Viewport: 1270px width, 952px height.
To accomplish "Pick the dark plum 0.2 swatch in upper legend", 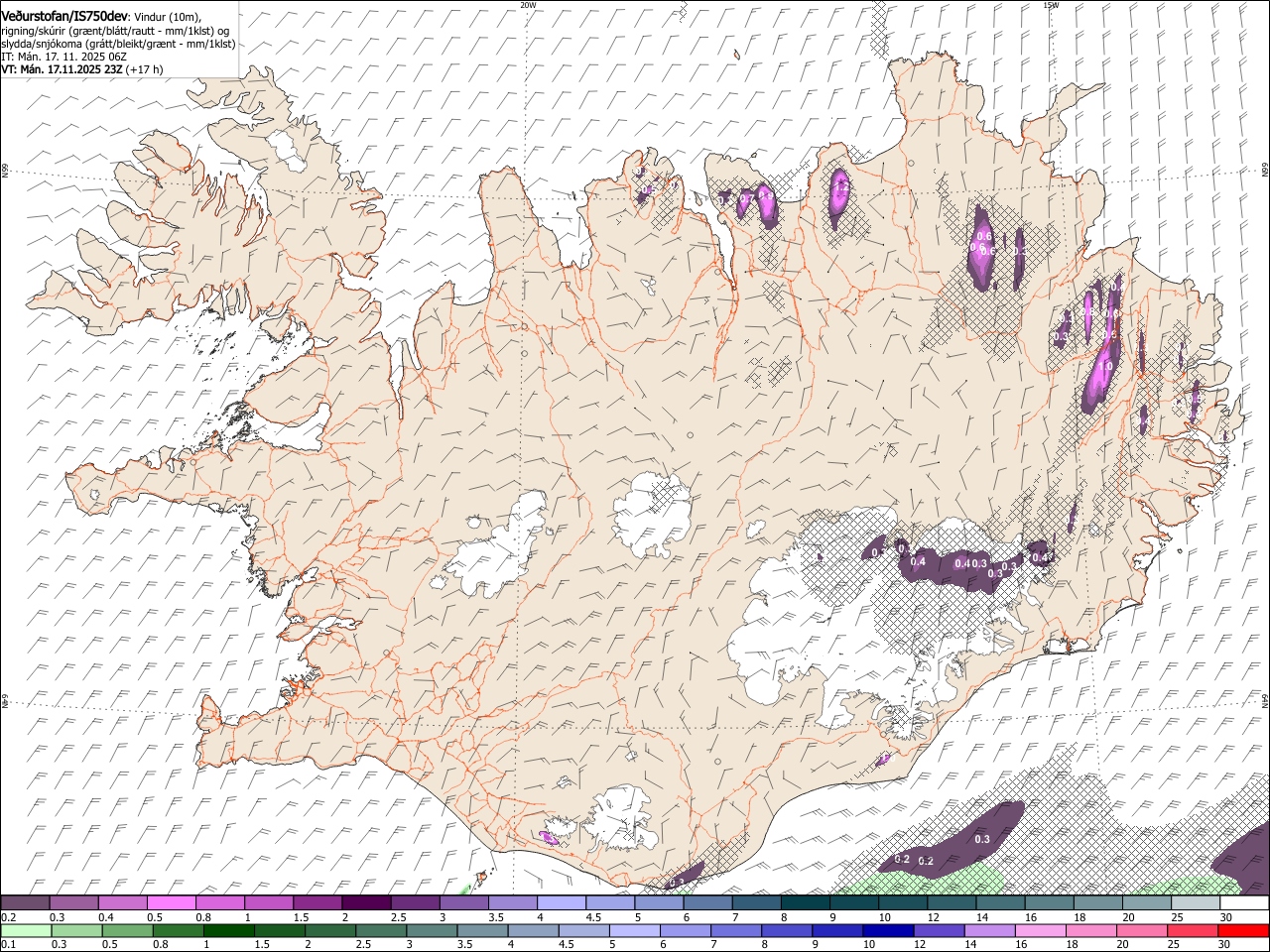I will (25, 903).
